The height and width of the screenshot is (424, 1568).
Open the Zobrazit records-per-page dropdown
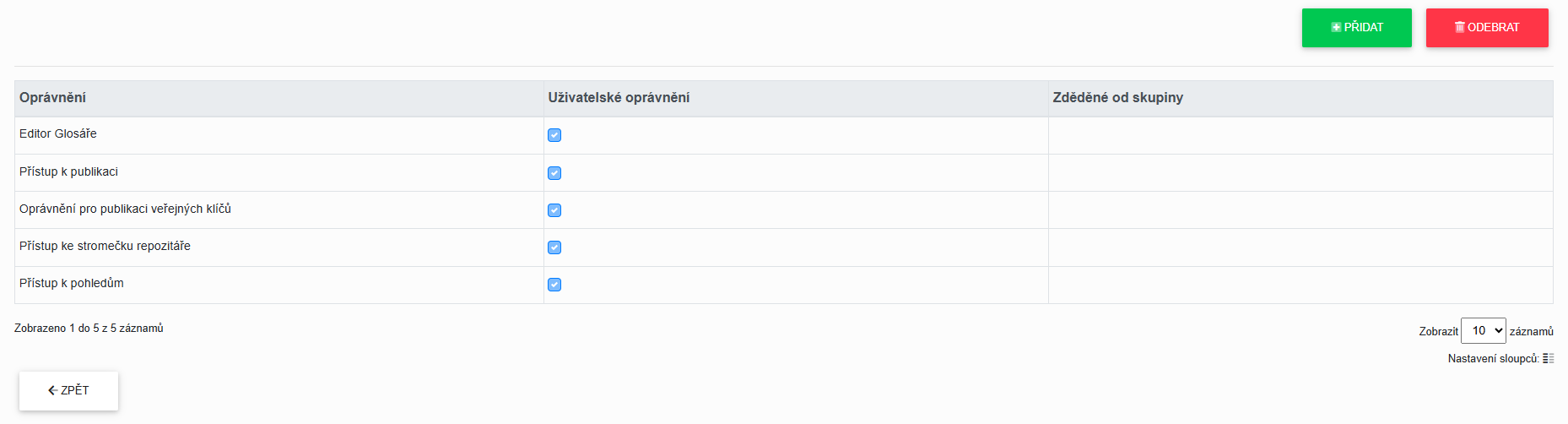pyautogui.click(x=1483, y=331)
